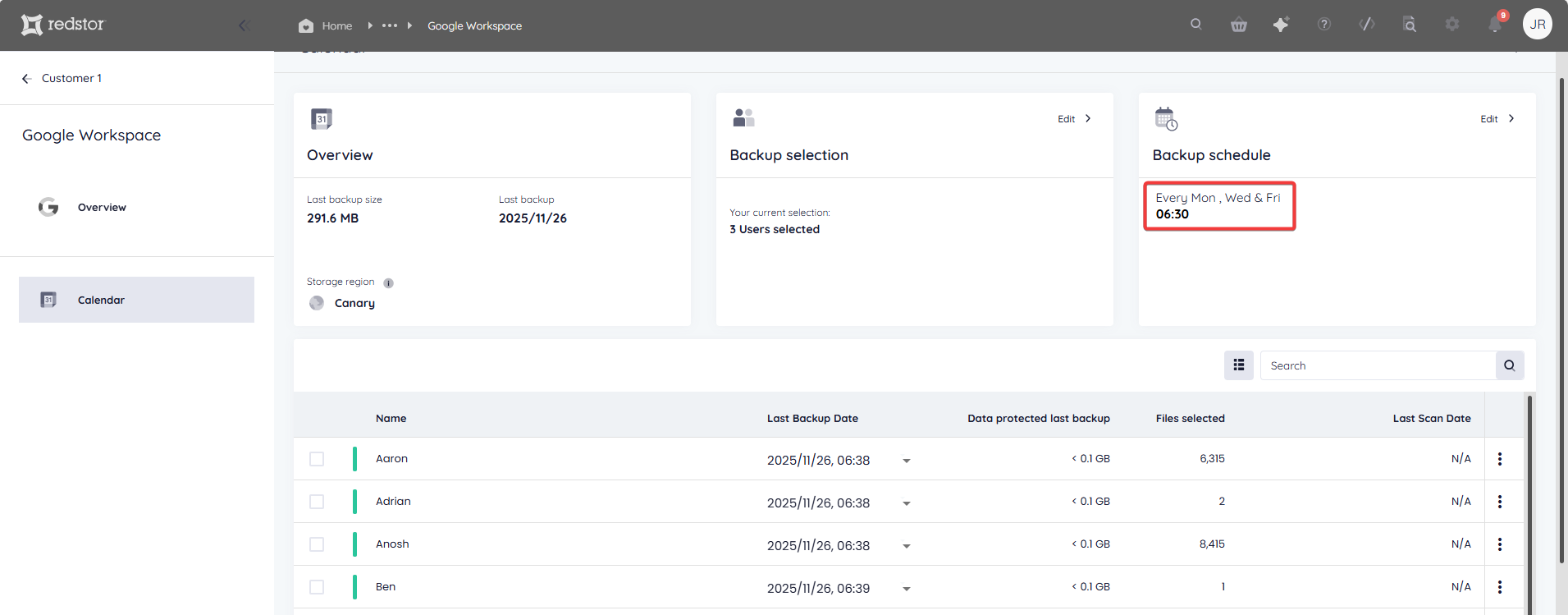Open the AI sparkle assistant icon

click(1281, 25)
